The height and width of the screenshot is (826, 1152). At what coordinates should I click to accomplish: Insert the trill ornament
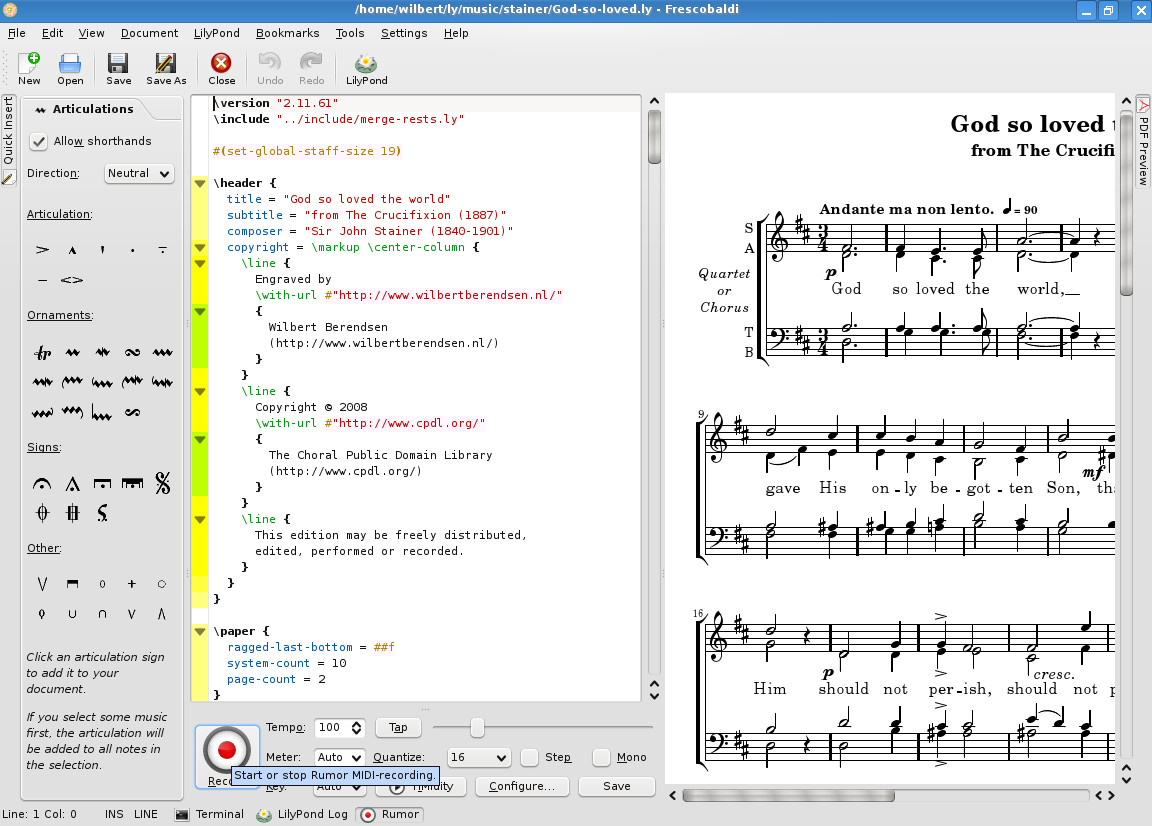43,353
